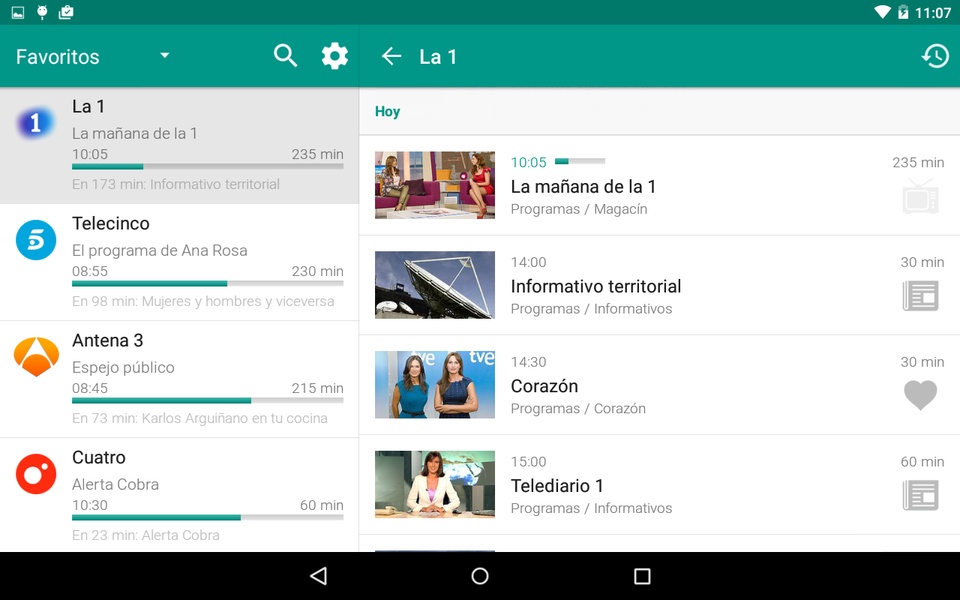960x600 pixels.
Task: Open the Informativo territorial program entry
Action: [659, 285]
